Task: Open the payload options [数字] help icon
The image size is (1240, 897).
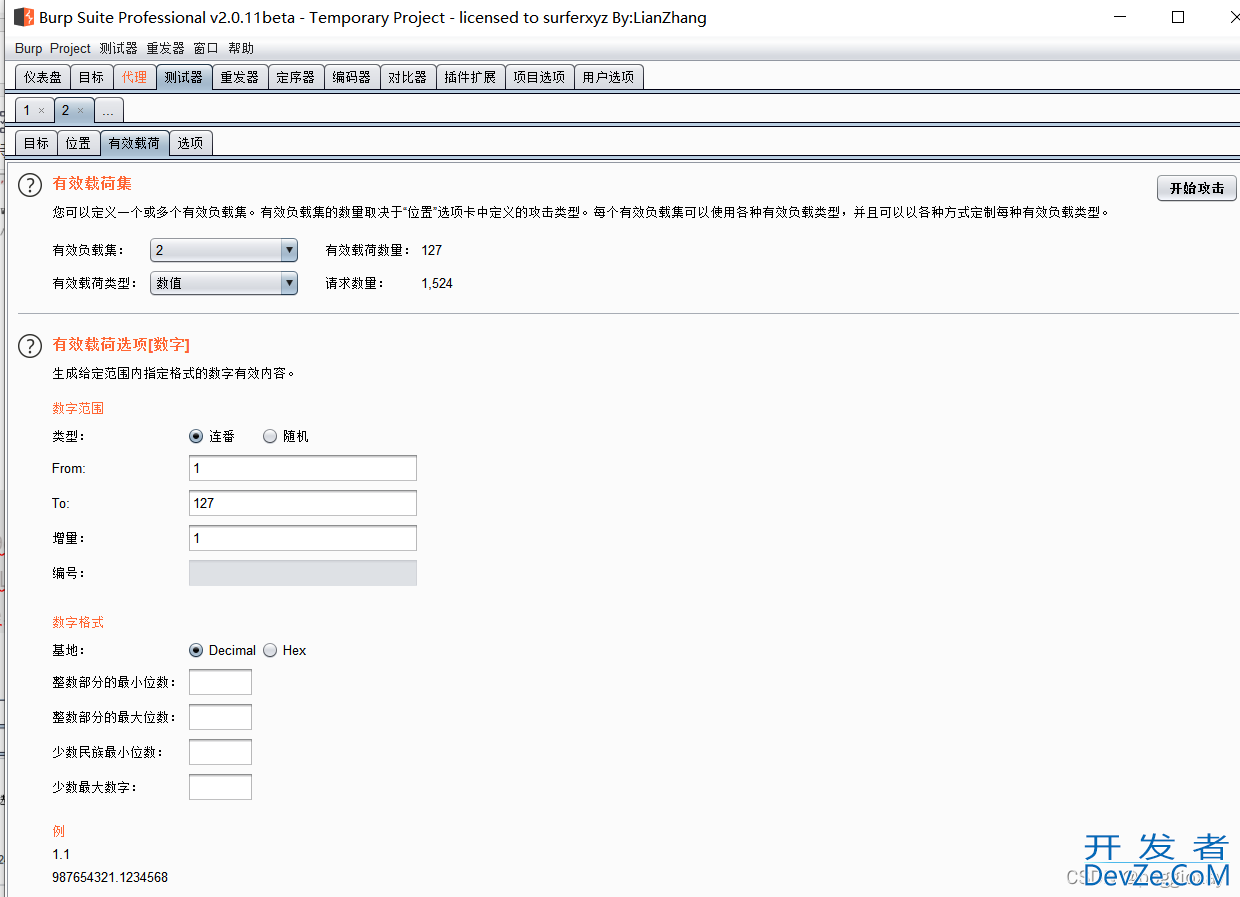Action: click(31, 346)
